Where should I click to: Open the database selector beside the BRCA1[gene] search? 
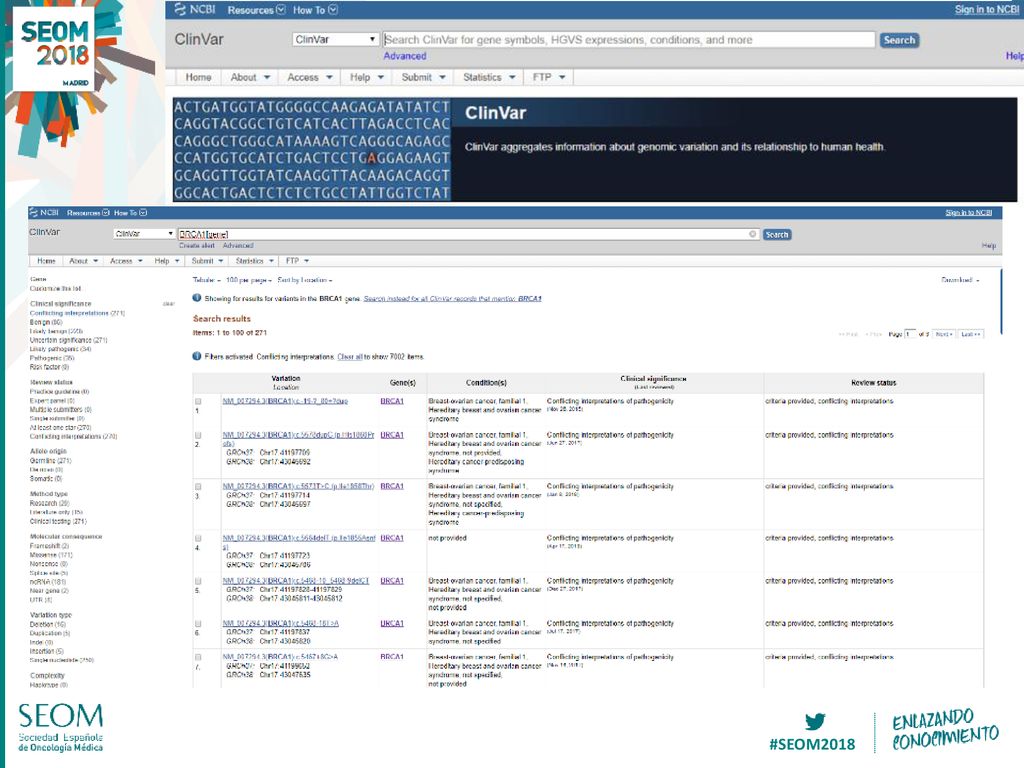pos(144,234)
